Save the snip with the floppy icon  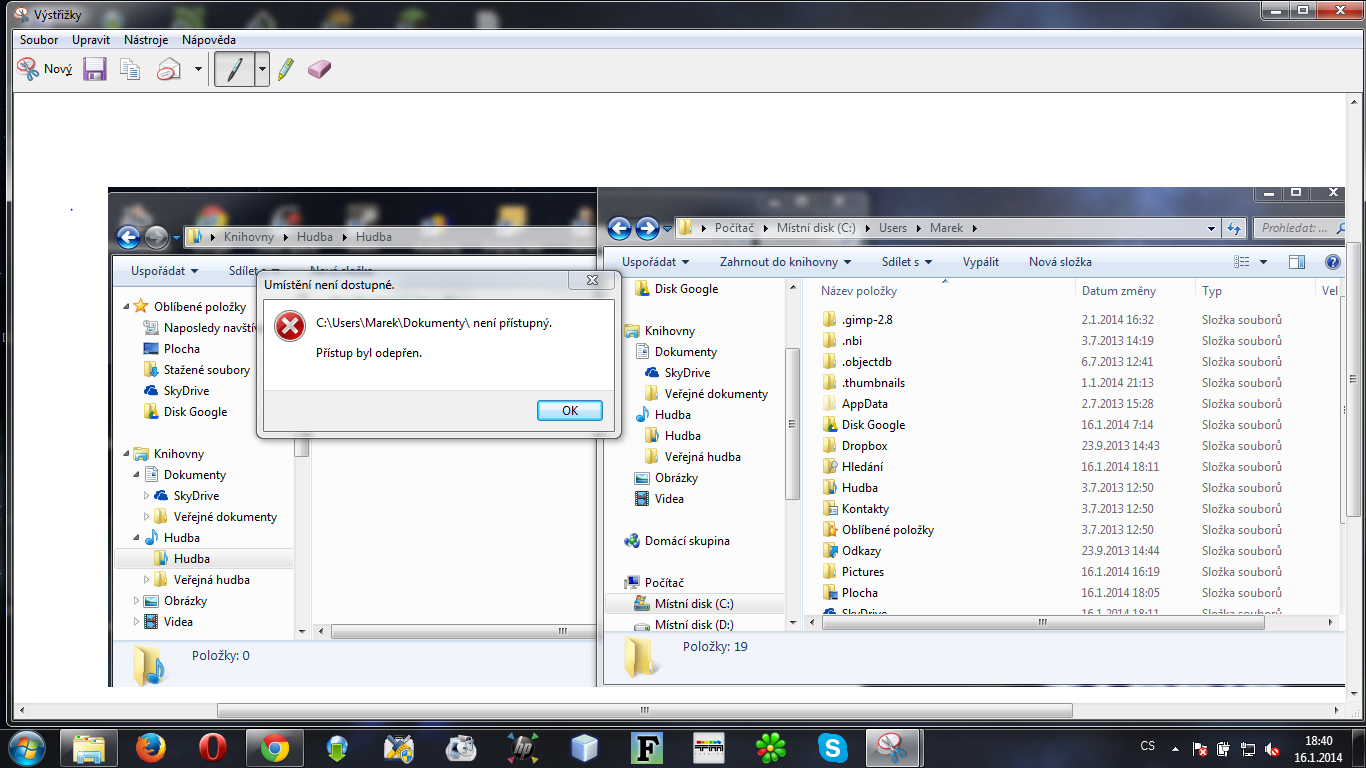95,69
